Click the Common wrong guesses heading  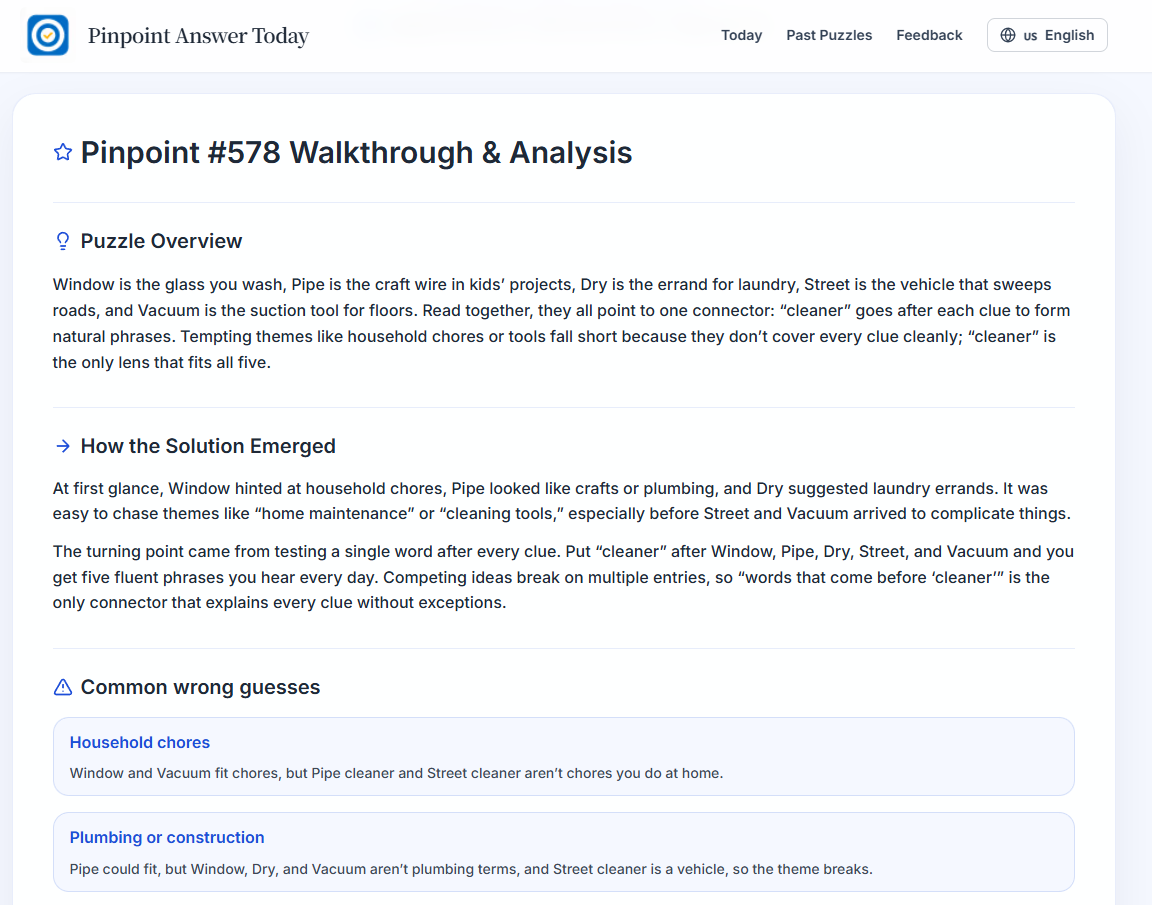click(x=200, y=687)
